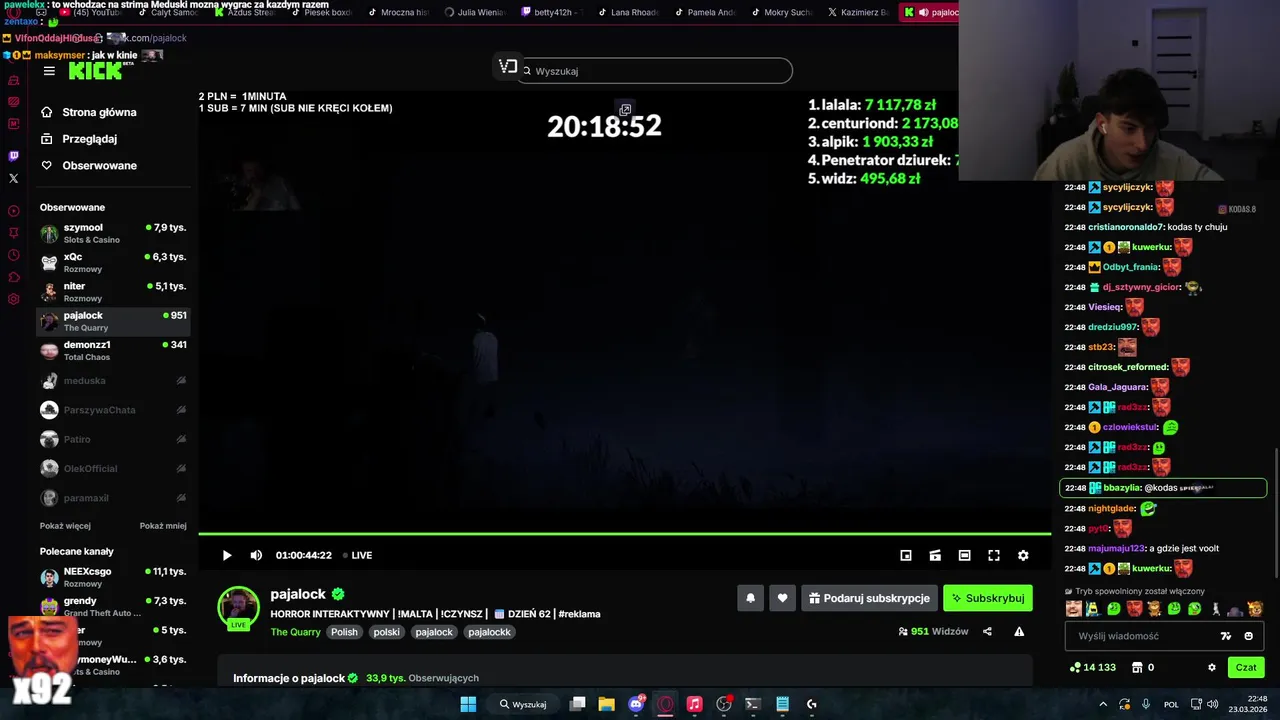1280x720 pixels.
Task: Click the Polish tag
Action: (344, 632)
